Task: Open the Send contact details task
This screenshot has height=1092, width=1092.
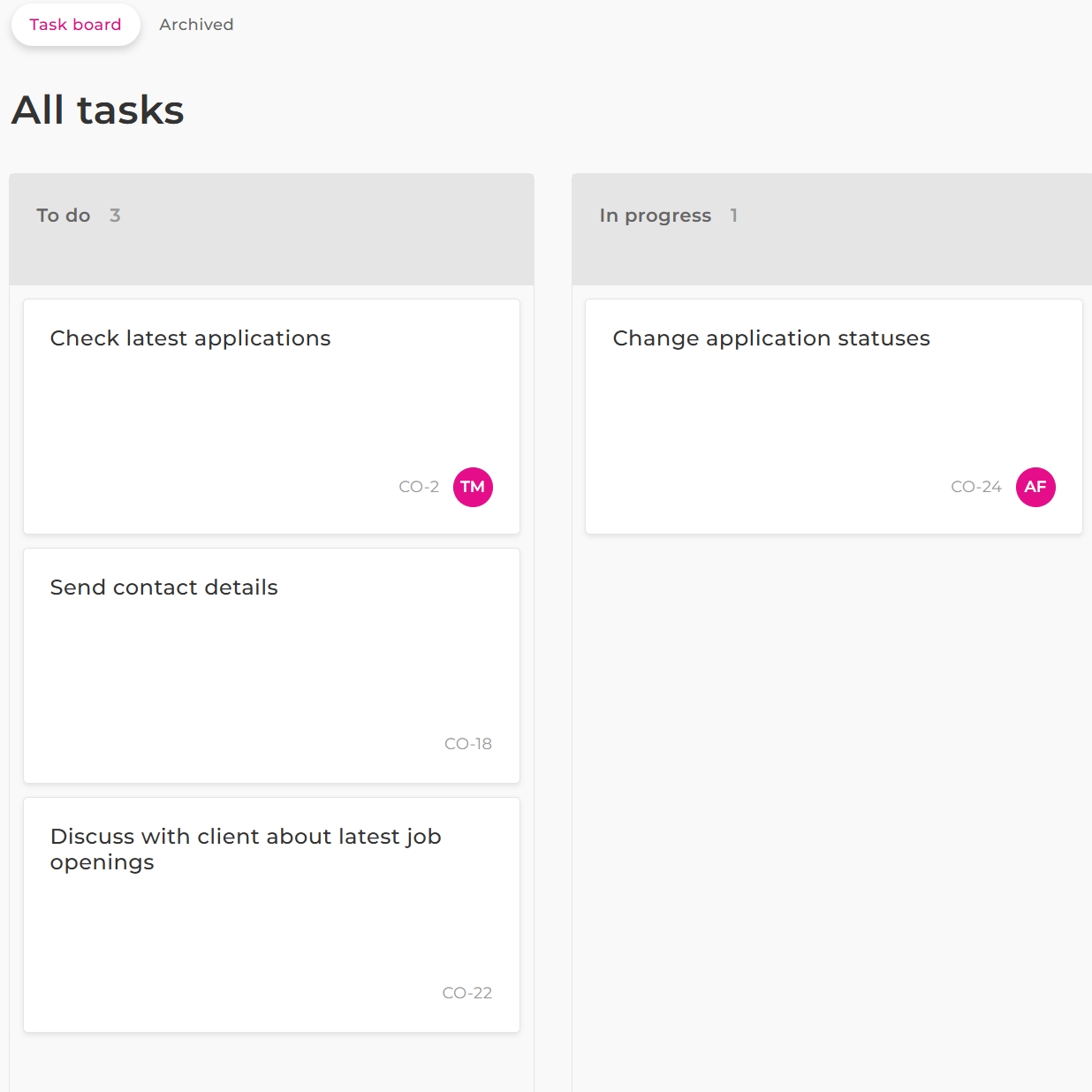Action: (x=163, y=588)
